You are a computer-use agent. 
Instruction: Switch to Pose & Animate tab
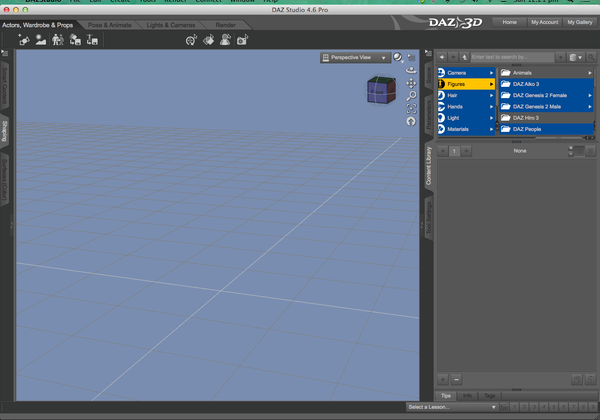(x=109, y=25)
